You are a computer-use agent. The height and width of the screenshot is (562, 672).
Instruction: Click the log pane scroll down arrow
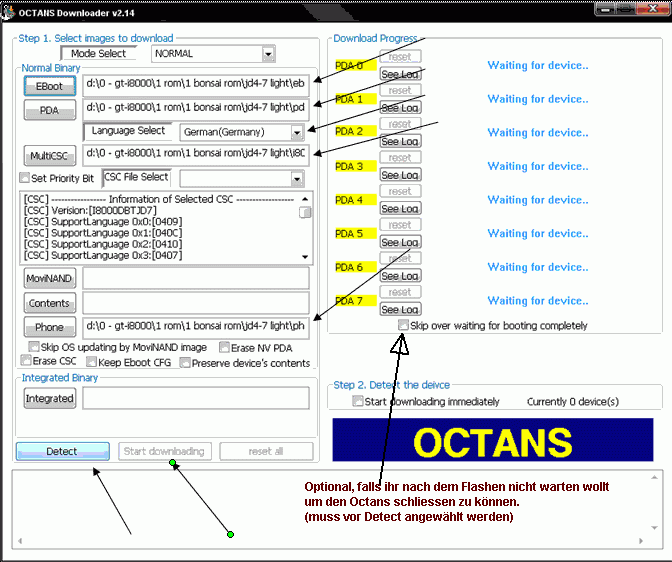[x=654, y=528]
